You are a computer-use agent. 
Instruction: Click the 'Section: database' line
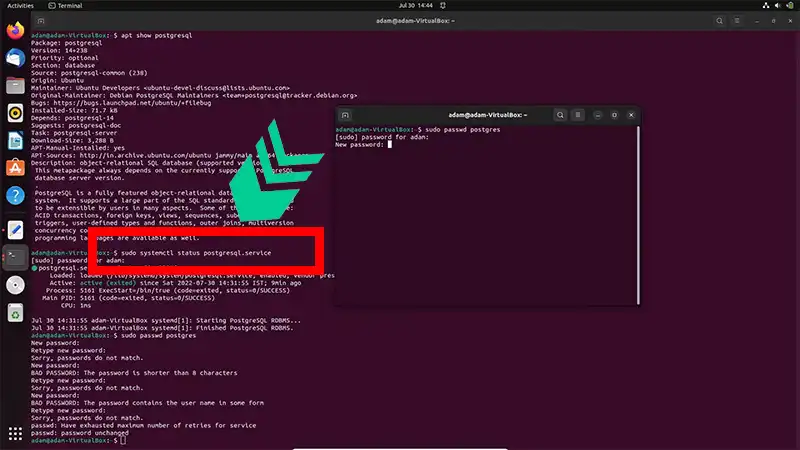click(x=63, y=65)
